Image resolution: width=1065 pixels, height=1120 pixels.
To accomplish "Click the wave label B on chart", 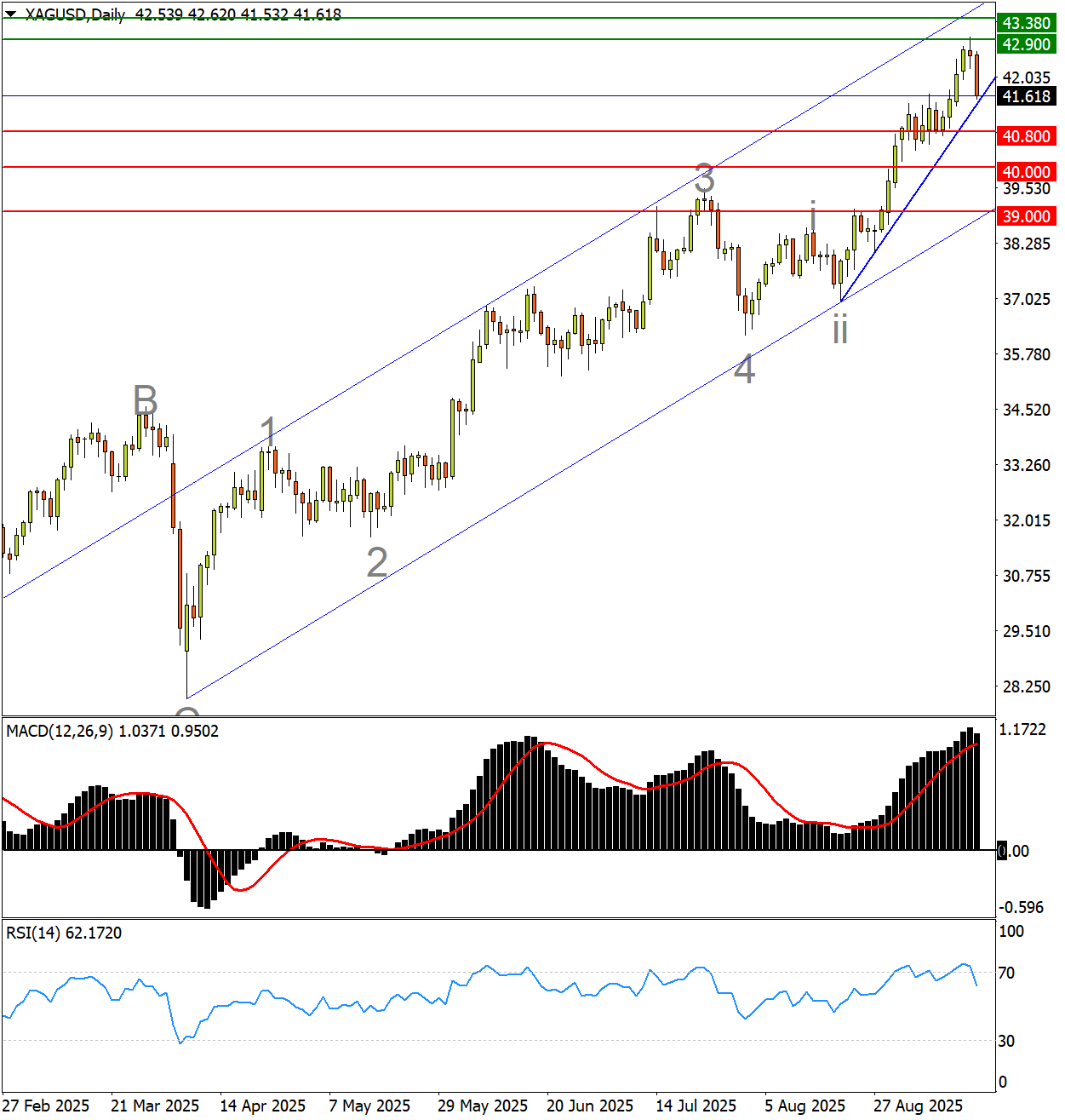I will (x=146, y=399).
